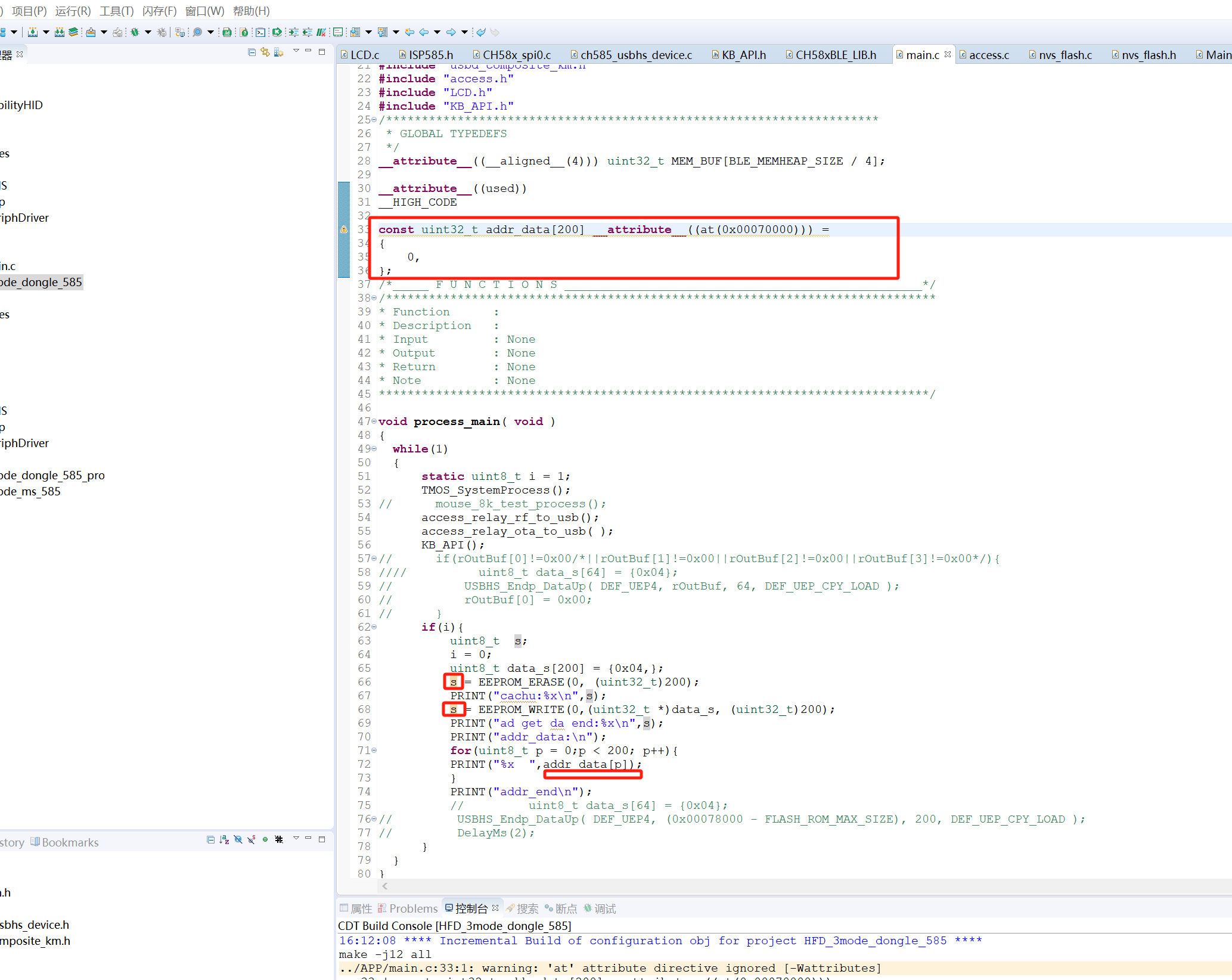The height and width of the screenshot is (980, 1232).
Task: Switch to the LCD.c editor tab
Action: tap(360, 55)
